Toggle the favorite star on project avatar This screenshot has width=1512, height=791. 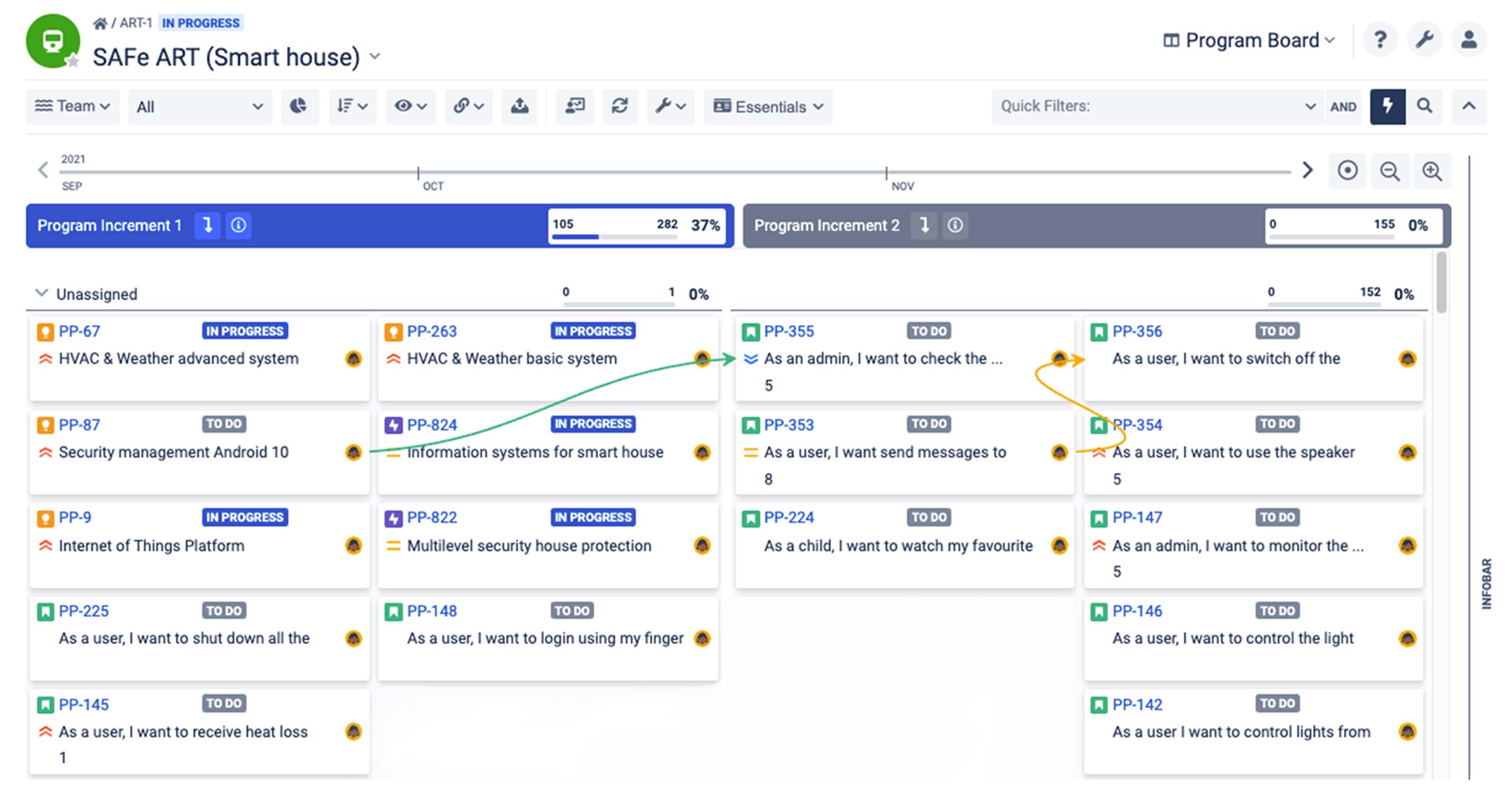click(72, 61)
